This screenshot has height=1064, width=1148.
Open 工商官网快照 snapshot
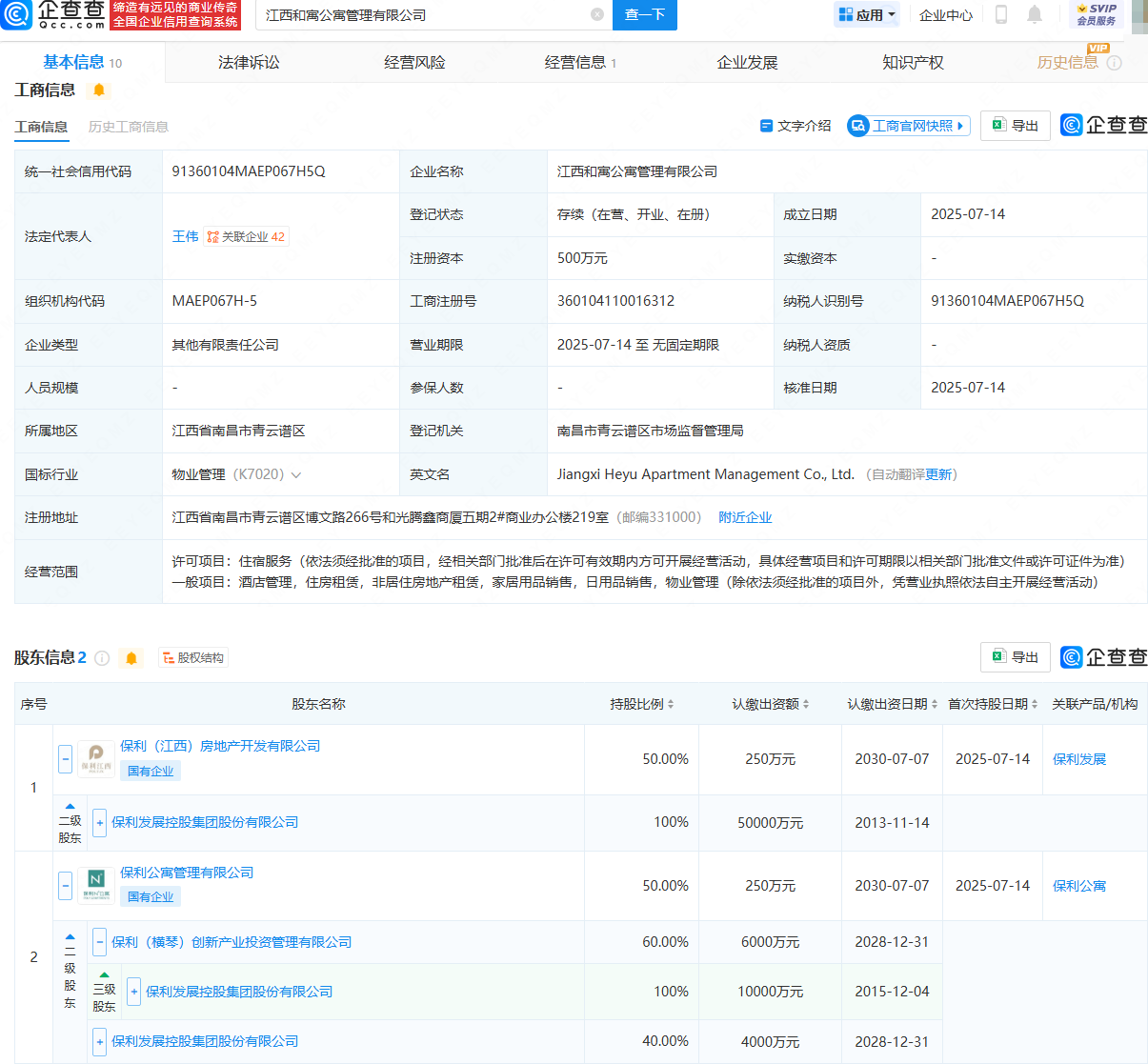pyautogui.click(x=909, y=126)
